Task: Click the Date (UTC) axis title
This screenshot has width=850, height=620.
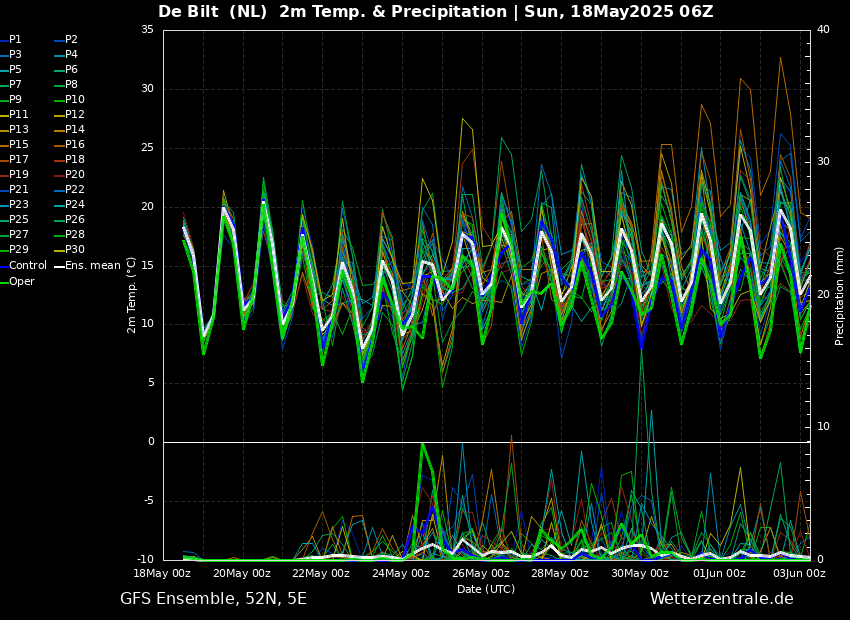Action: point(486,589)
